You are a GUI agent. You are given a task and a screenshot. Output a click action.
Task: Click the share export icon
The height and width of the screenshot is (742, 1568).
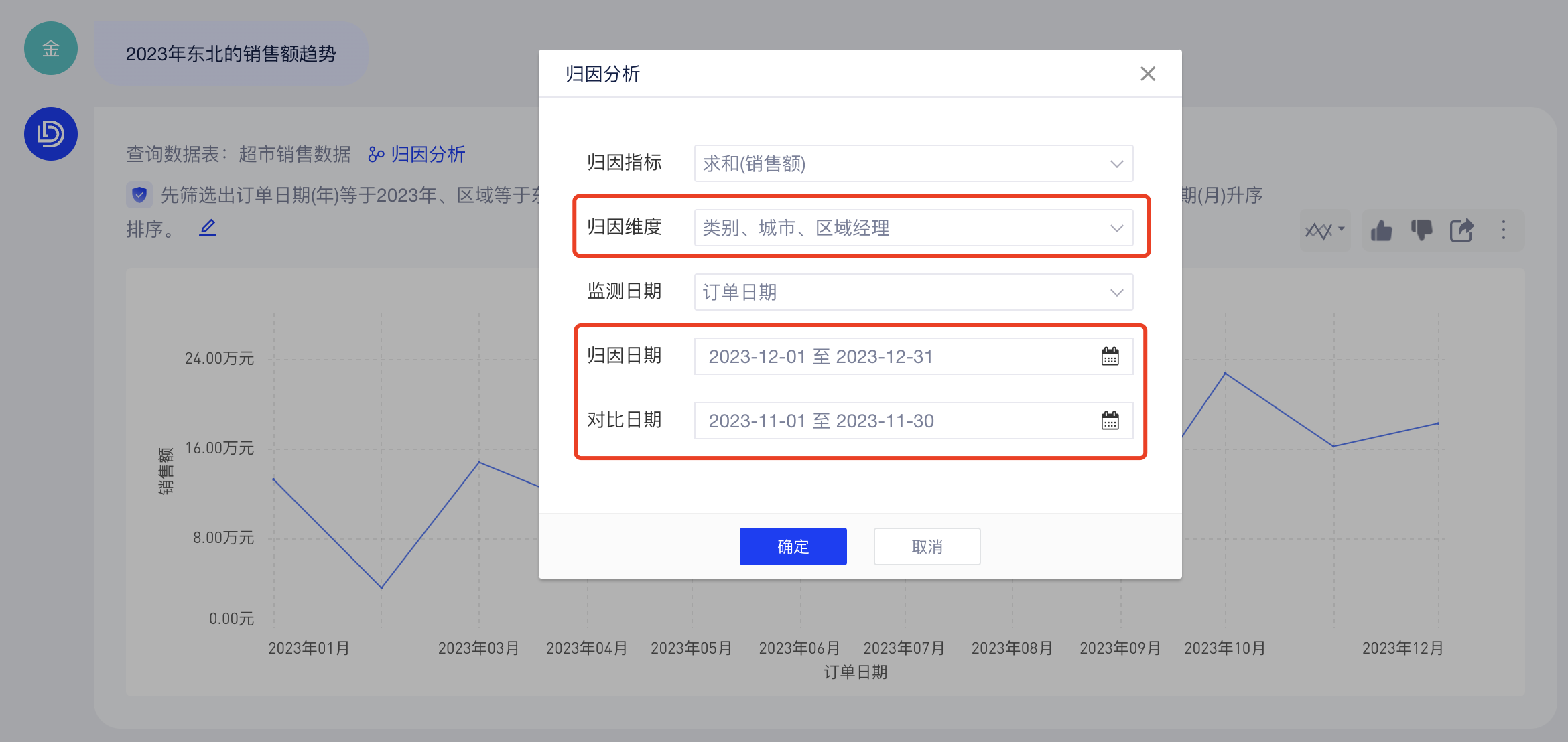click(x=1461, y=230)
